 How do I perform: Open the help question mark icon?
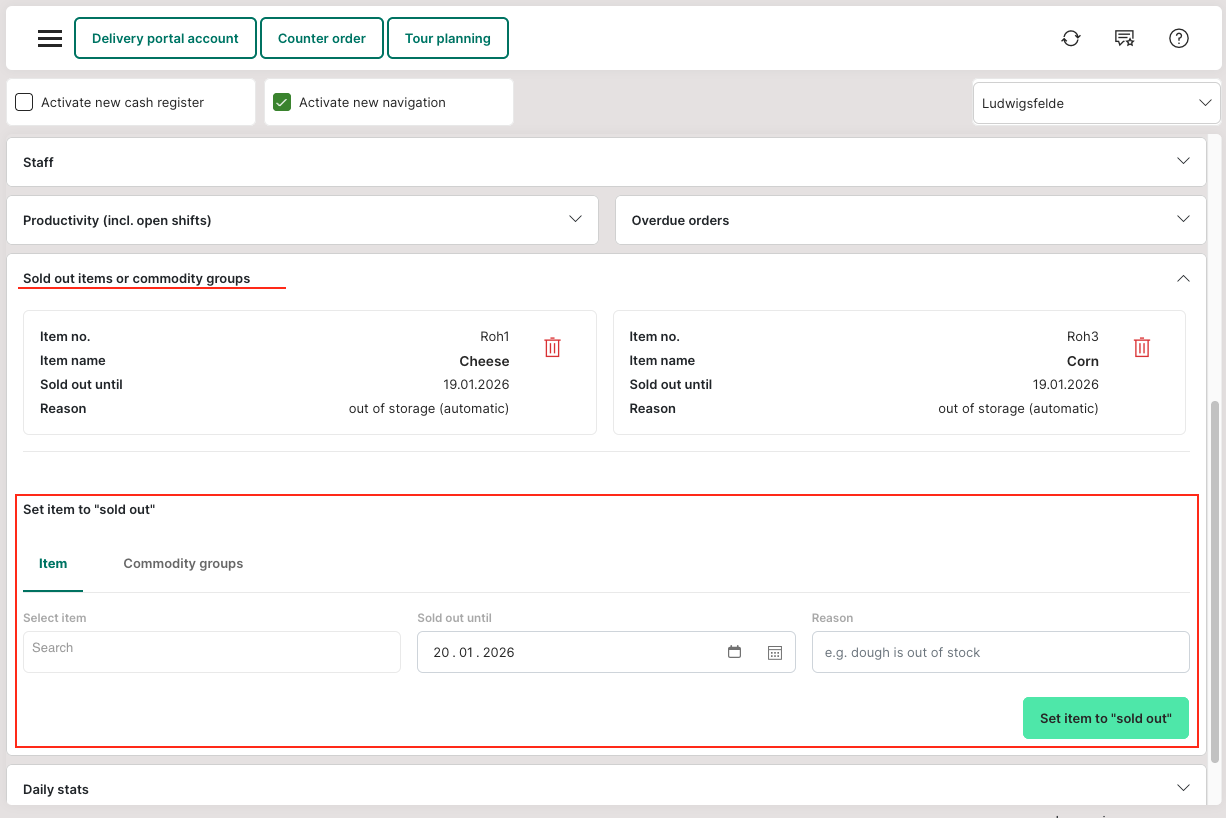pos(1179,39)
